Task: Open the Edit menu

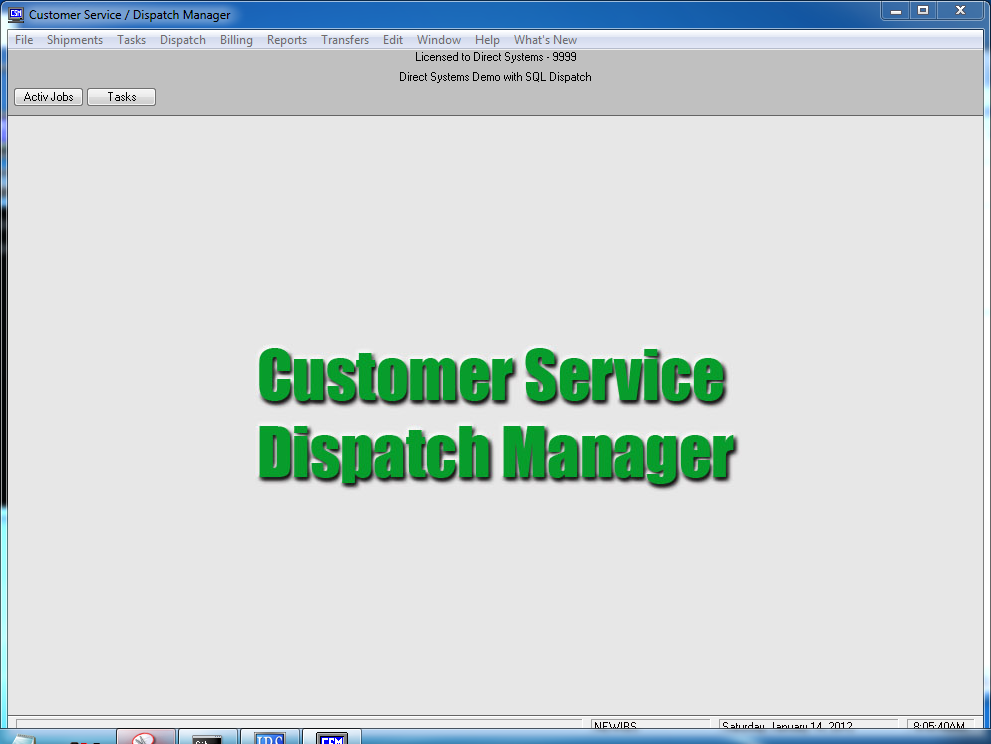Action: coord(393,40)
